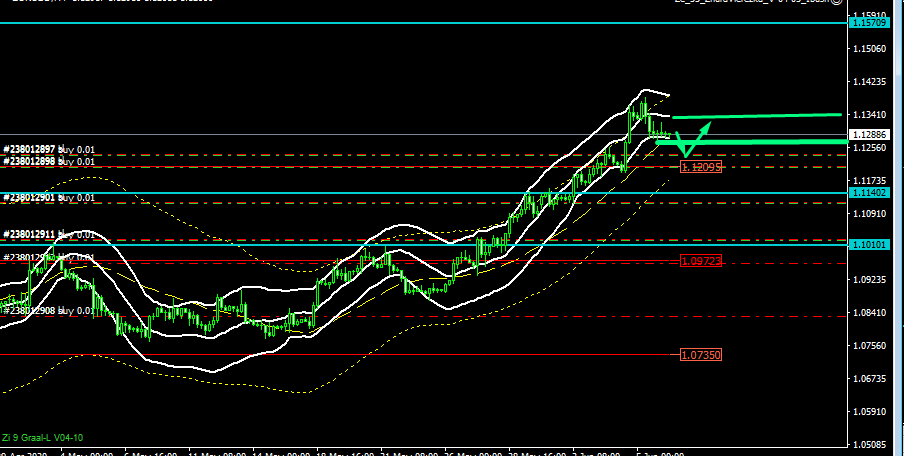Click 1.06735 on the price scale
Screen dimensions: 904x456
point(869,378)
